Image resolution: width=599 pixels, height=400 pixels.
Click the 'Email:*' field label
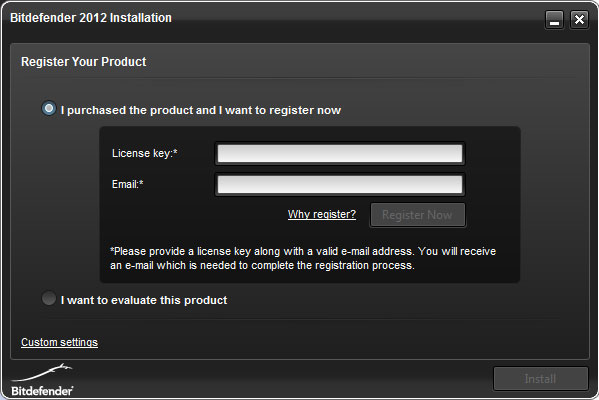(128, 184)
